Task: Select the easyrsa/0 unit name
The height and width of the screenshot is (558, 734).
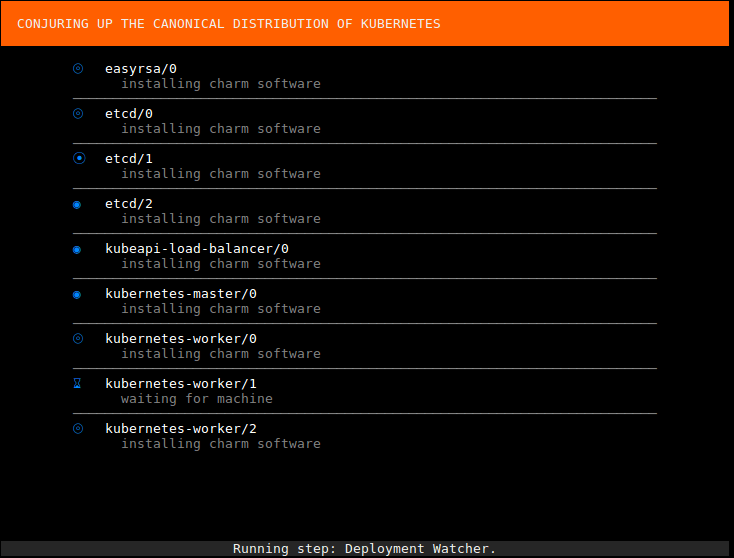Action: tap(141, 69)
